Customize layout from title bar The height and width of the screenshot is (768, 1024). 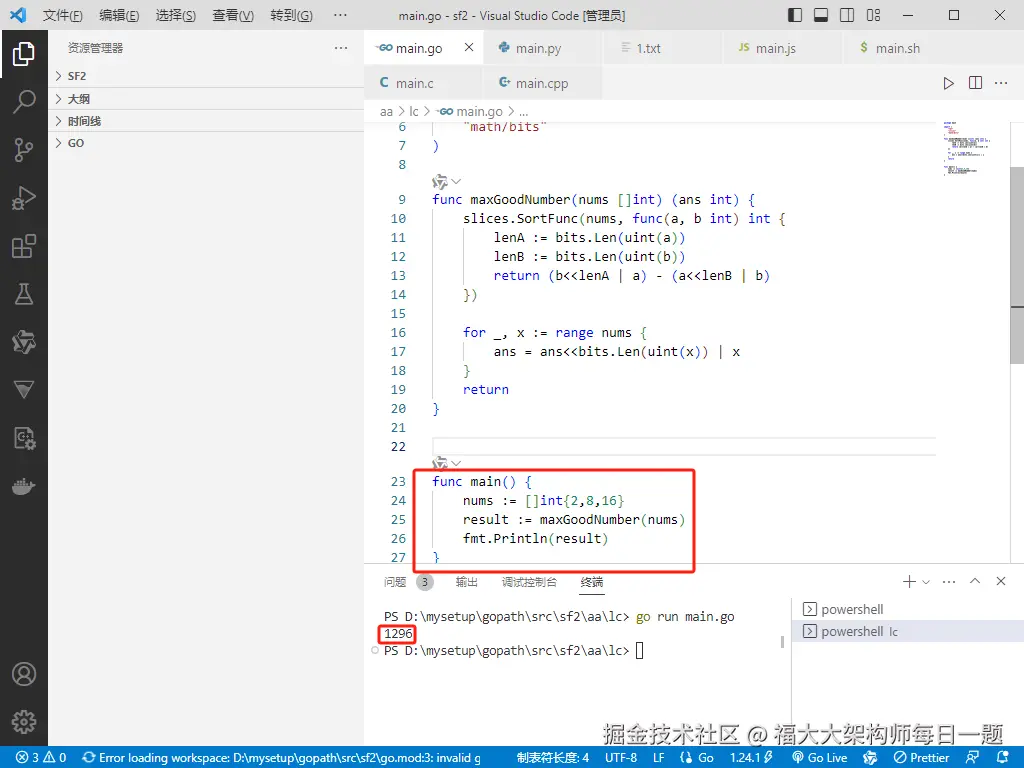pos(873,15)
